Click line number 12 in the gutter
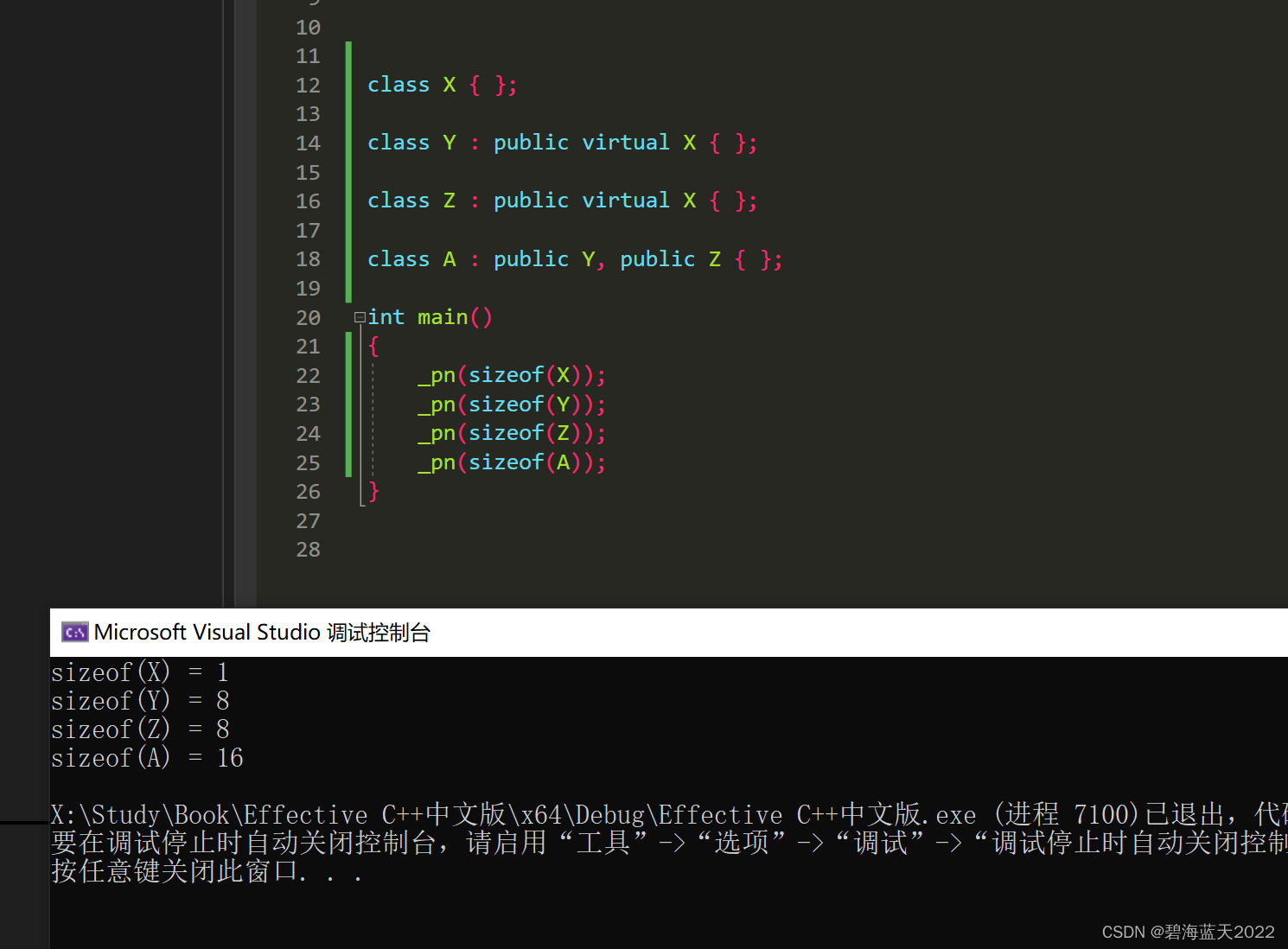Image resolution: width=1288 pixels, height=949 pixels. 308,86
